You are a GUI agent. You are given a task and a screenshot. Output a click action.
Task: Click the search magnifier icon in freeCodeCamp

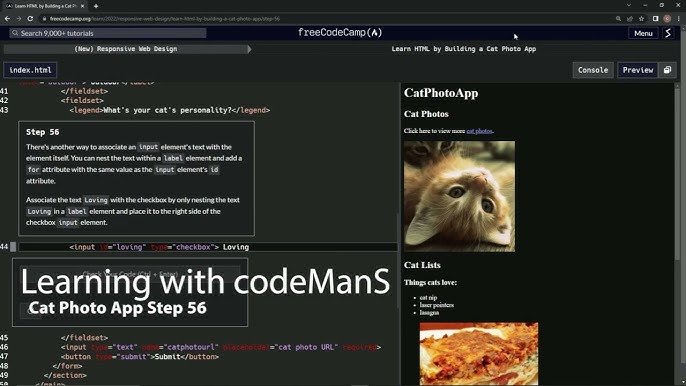point(15,33)
